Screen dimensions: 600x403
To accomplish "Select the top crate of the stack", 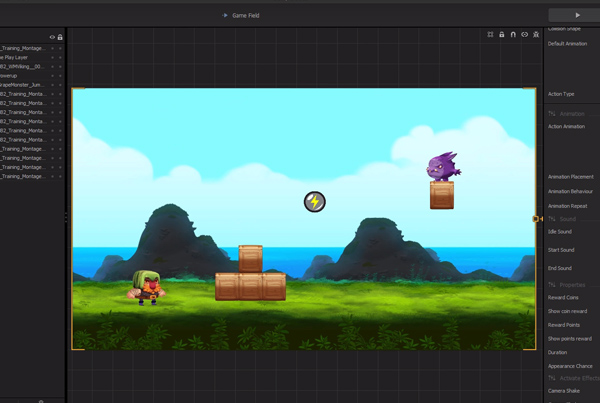I will [x=251, y=259].
